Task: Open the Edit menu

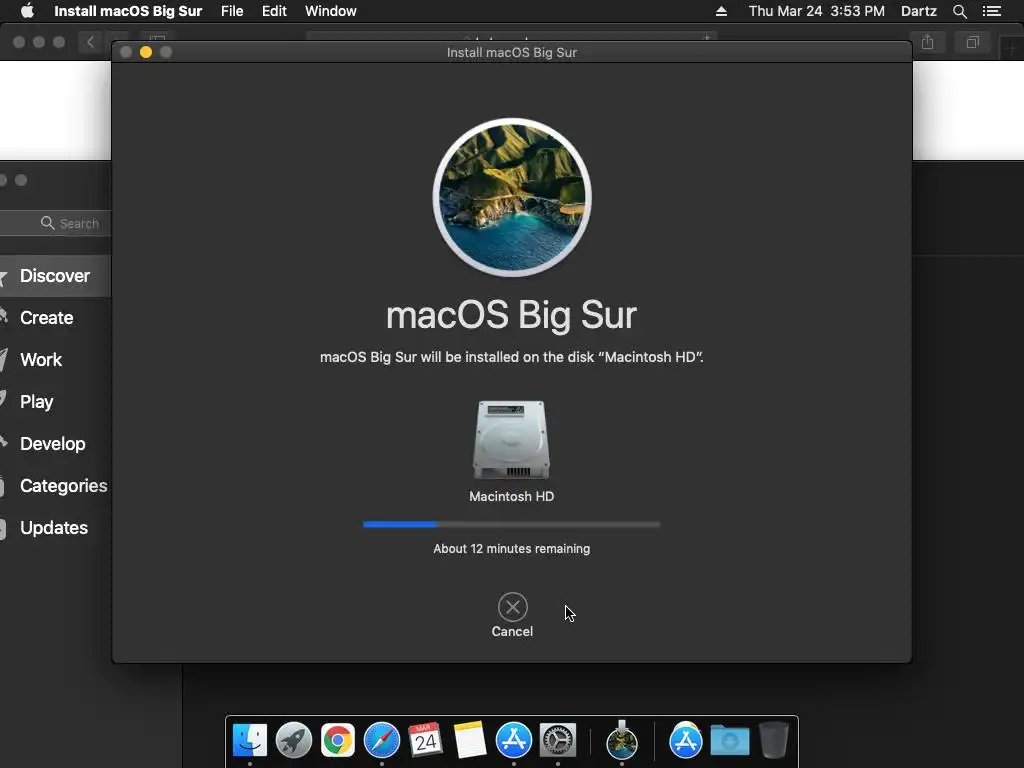Action: pos(274,11)
